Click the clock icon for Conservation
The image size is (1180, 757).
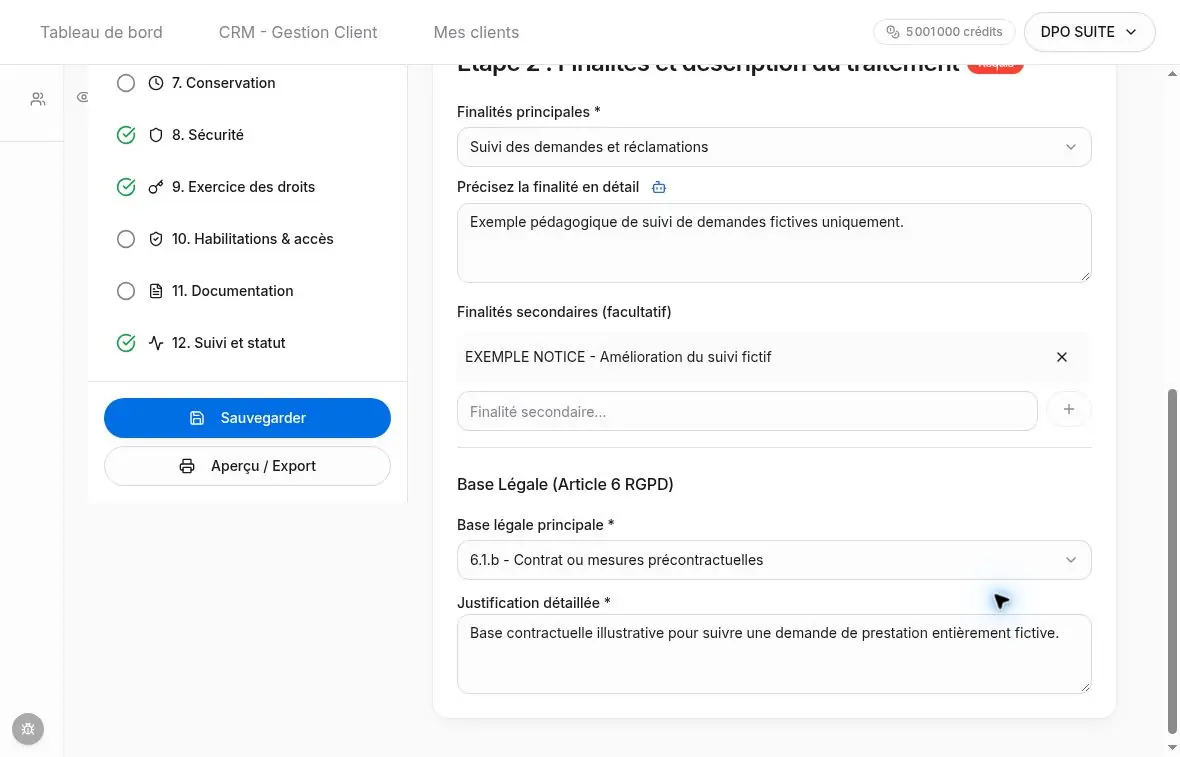[156, 83]
